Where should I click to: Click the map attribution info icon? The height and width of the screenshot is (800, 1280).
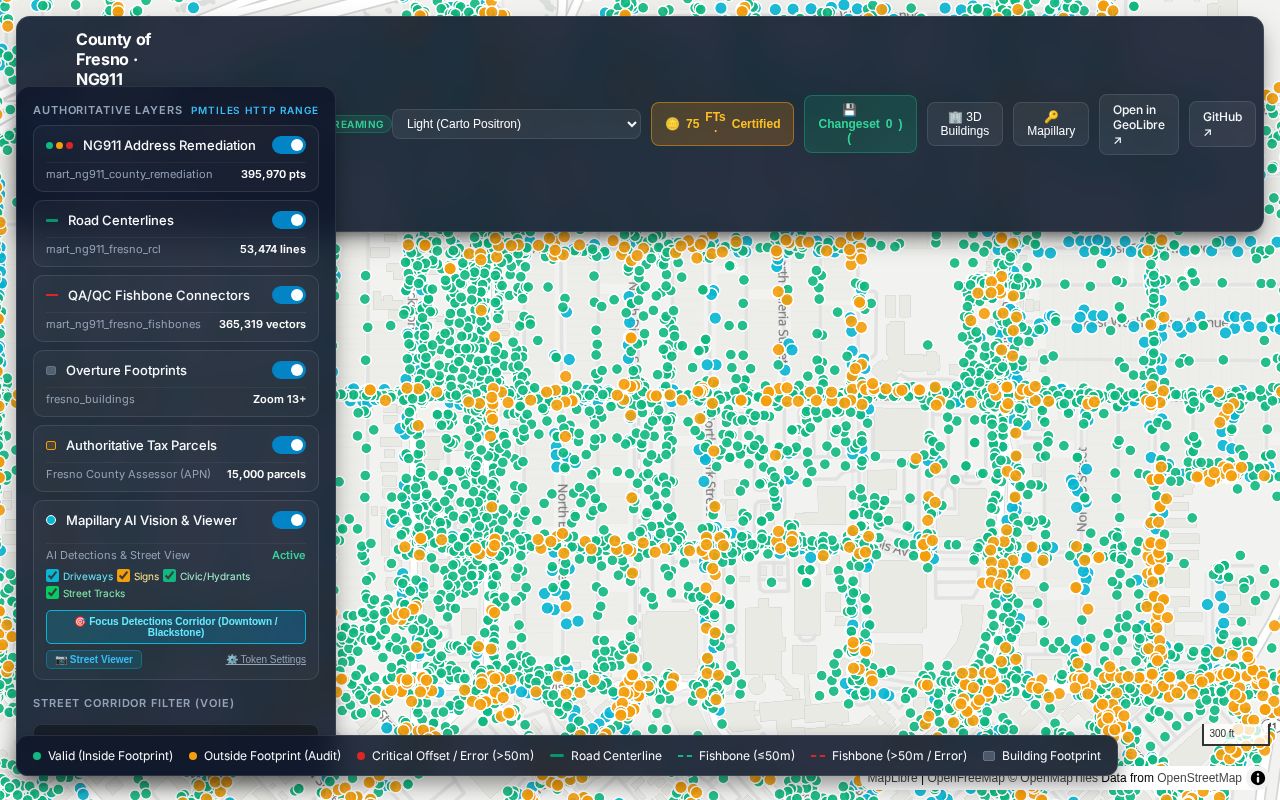1258,778
